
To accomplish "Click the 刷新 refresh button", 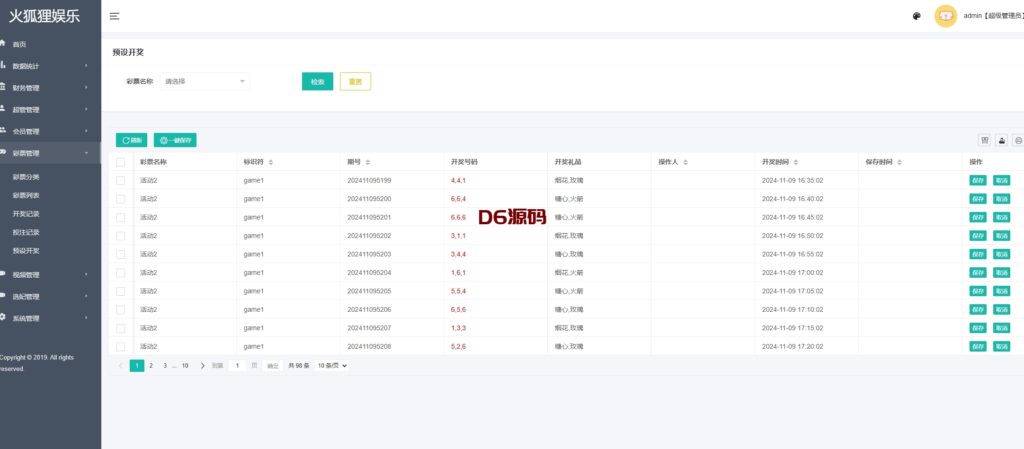I will [131, 140].
